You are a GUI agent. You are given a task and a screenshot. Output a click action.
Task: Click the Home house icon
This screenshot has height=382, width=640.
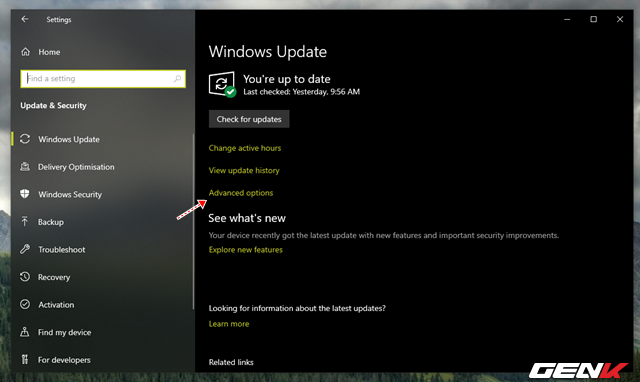tap(25, 52)
